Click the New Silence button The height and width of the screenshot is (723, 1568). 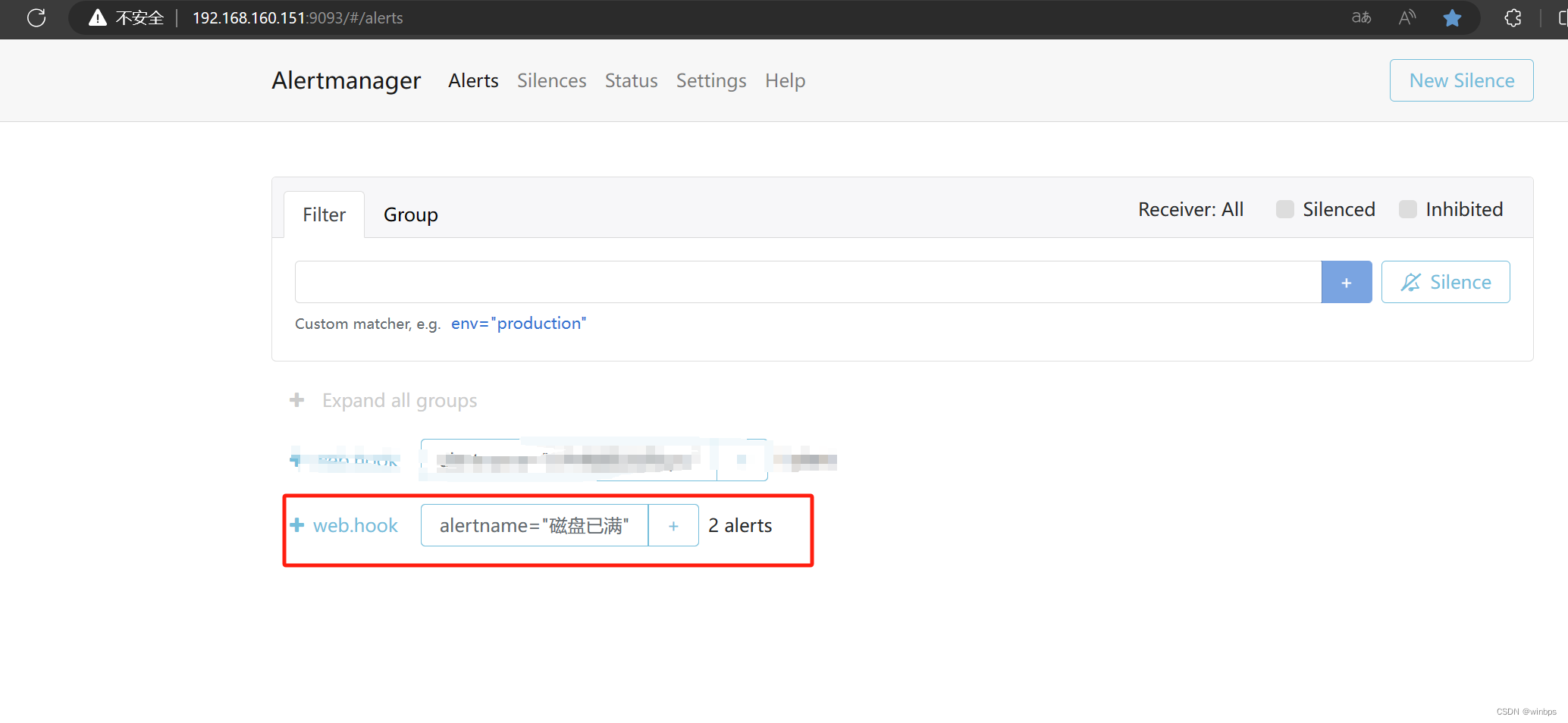(1460, 80)
